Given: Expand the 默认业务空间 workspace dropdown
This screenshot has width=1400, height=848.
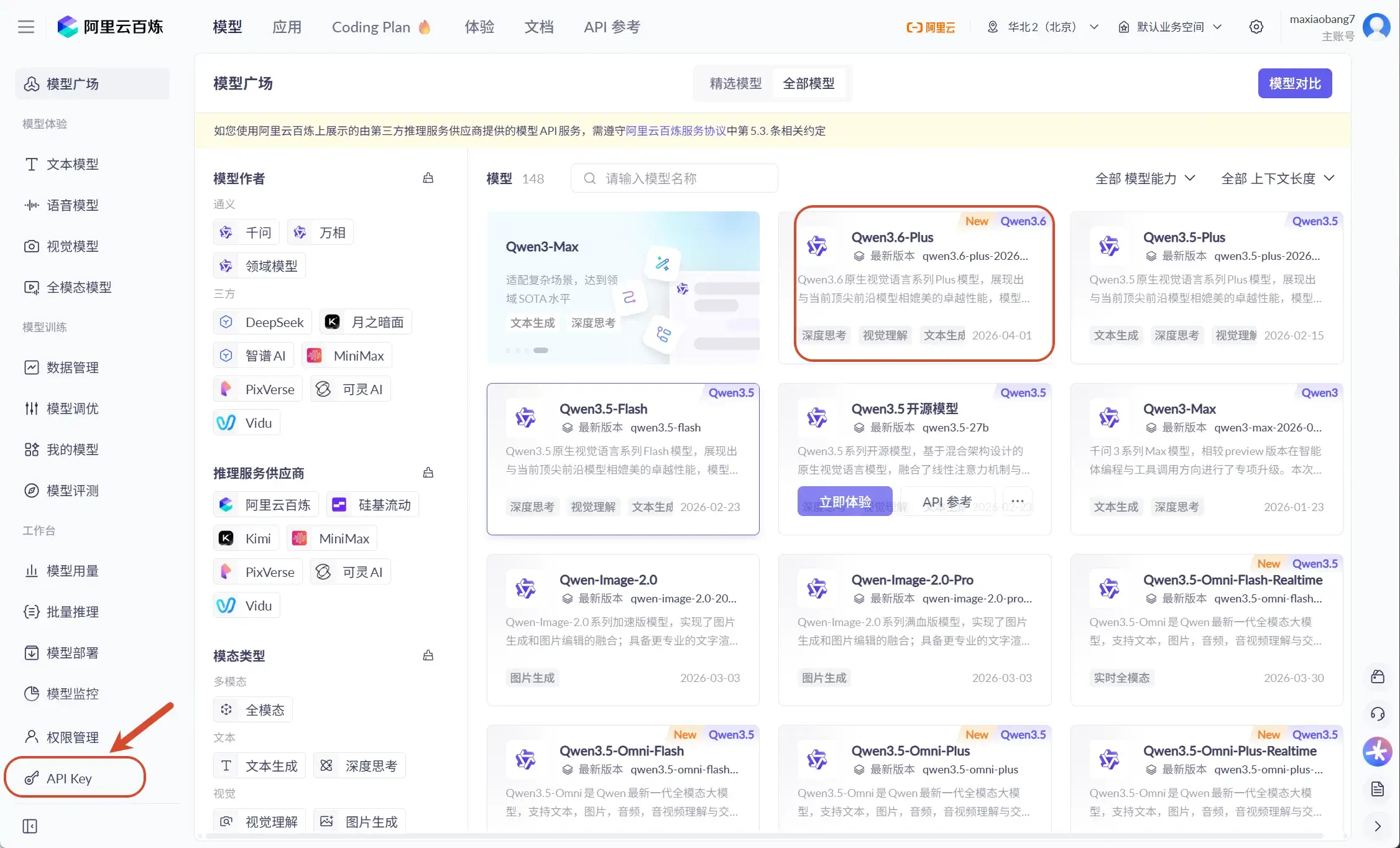Looking at the screenshot, I should (1170, 27).
